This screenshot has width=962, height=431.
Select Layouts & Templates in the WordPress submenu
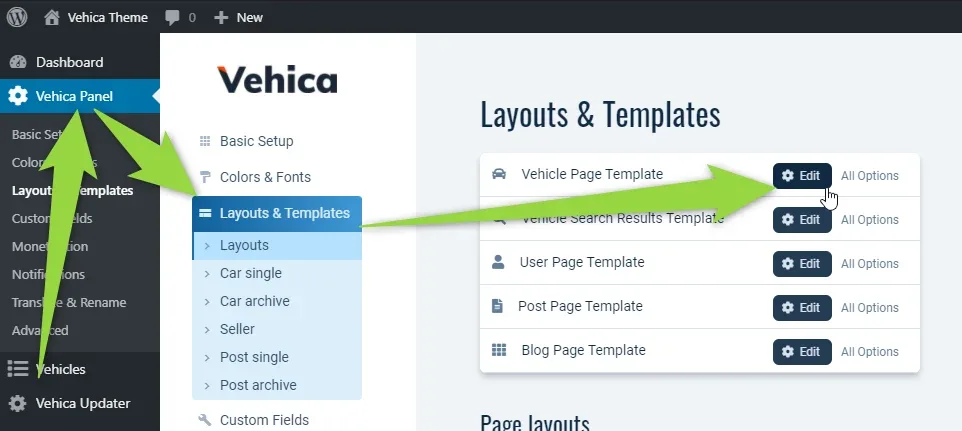tap(72, 191)
